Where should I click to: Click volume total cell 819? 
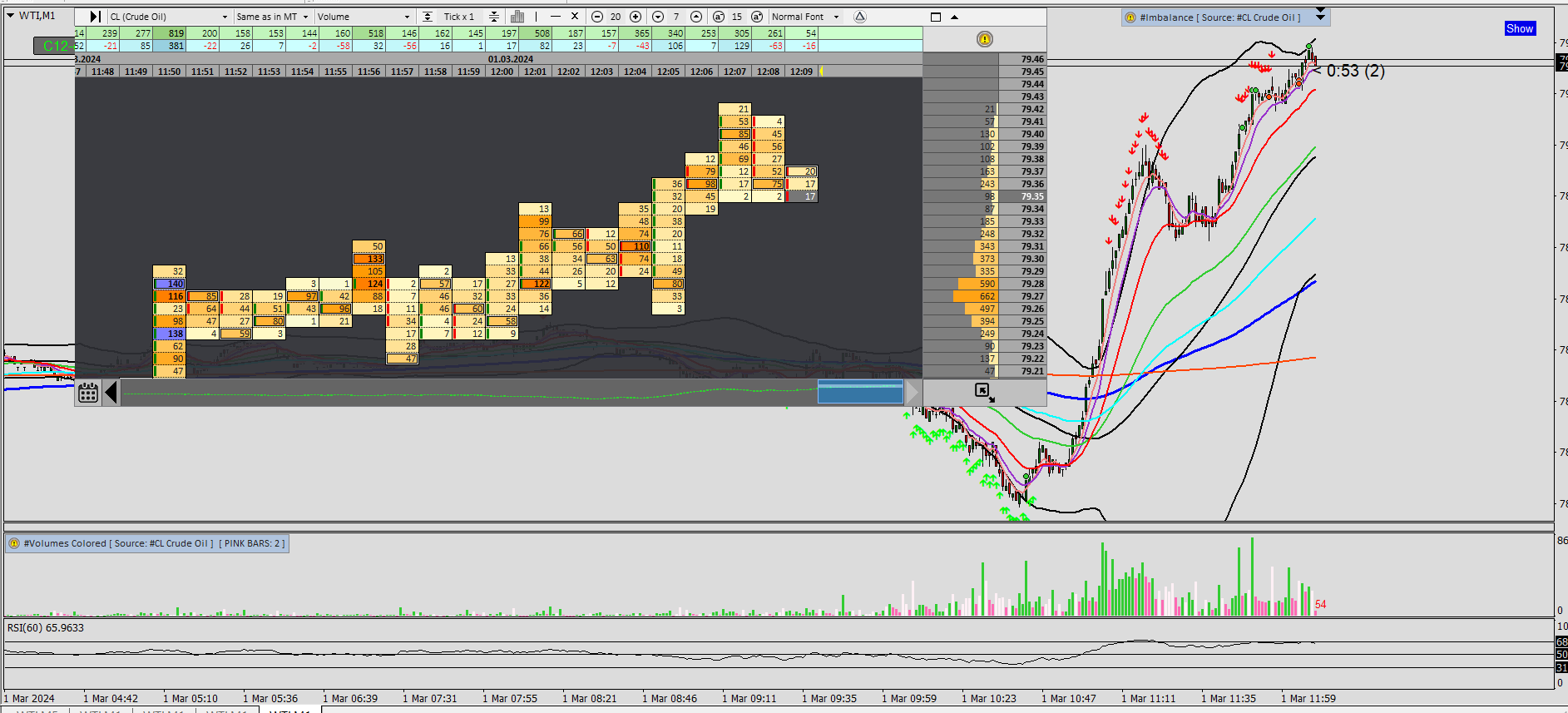[x=170, y=33]
